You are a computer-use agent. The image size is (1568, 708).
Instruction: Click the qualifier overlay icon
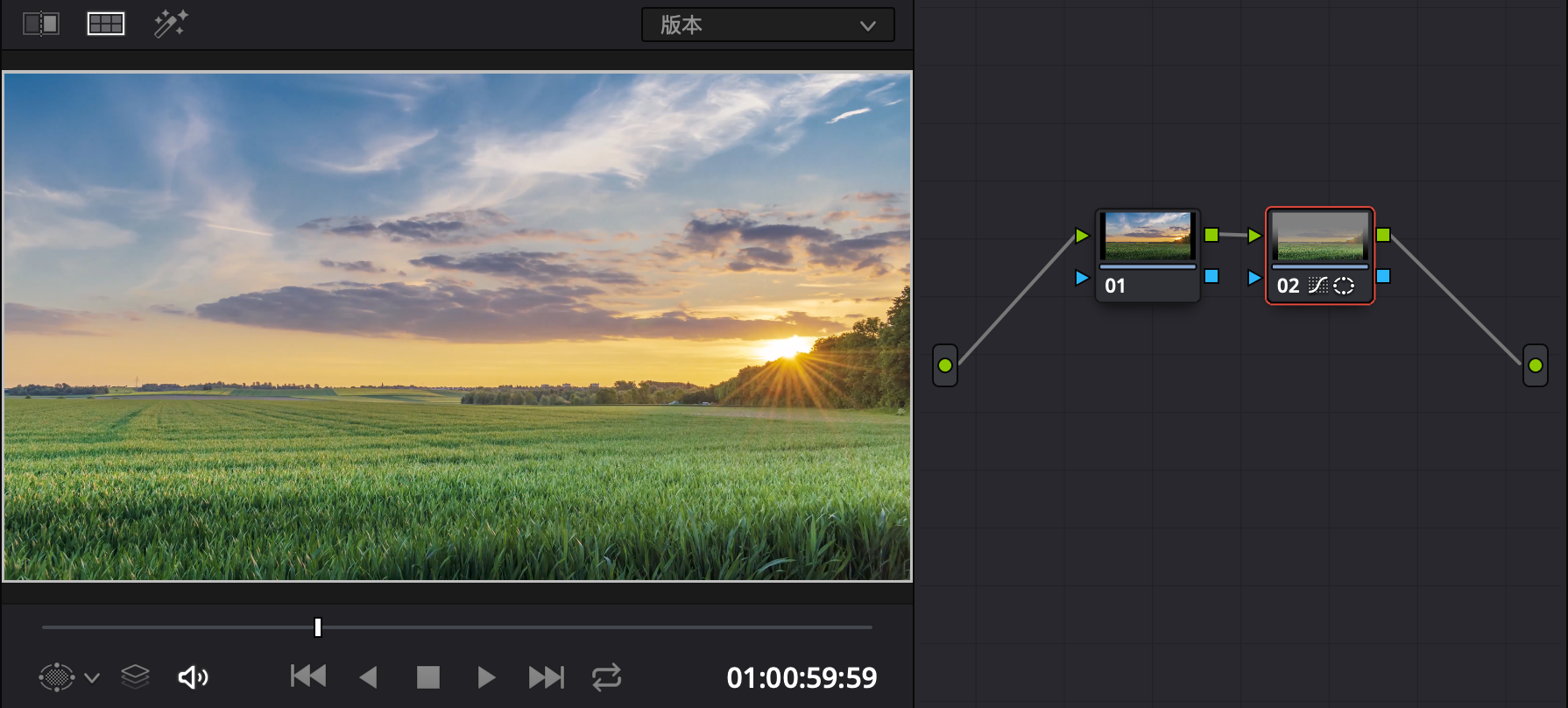(57, 677)
